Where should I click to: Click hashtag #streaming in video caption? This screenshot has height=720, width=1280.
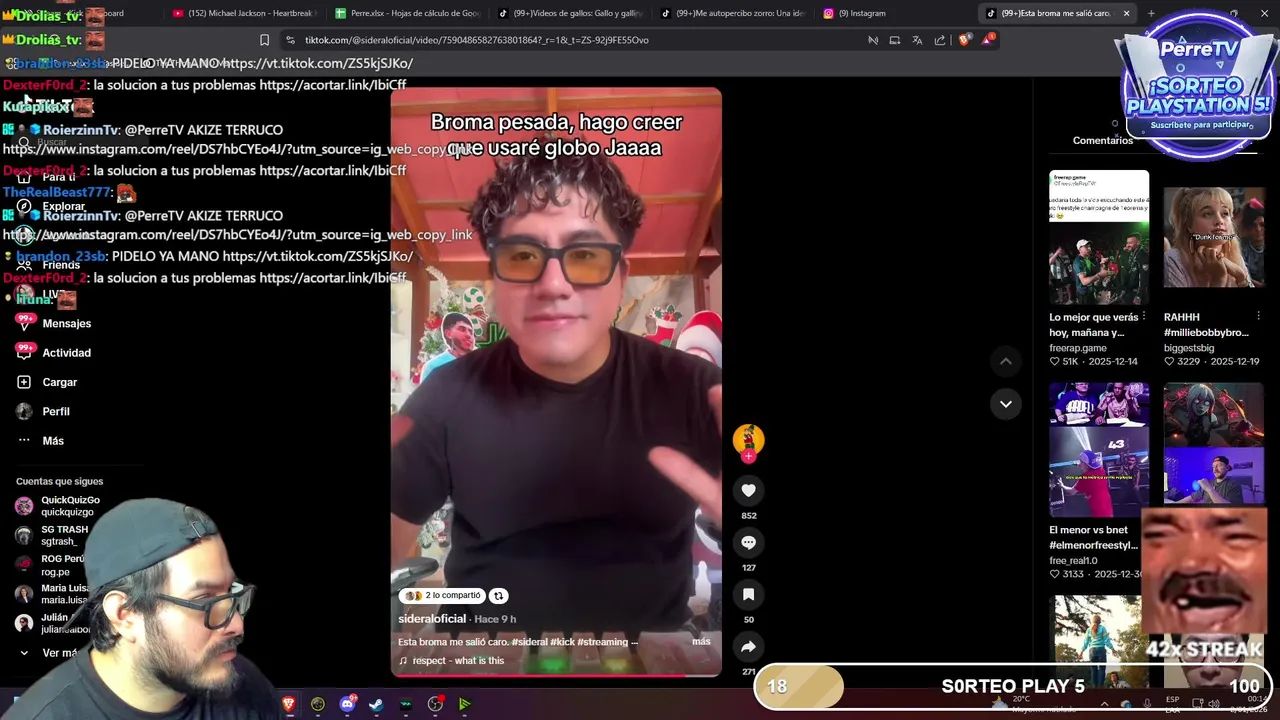[602, 642]
